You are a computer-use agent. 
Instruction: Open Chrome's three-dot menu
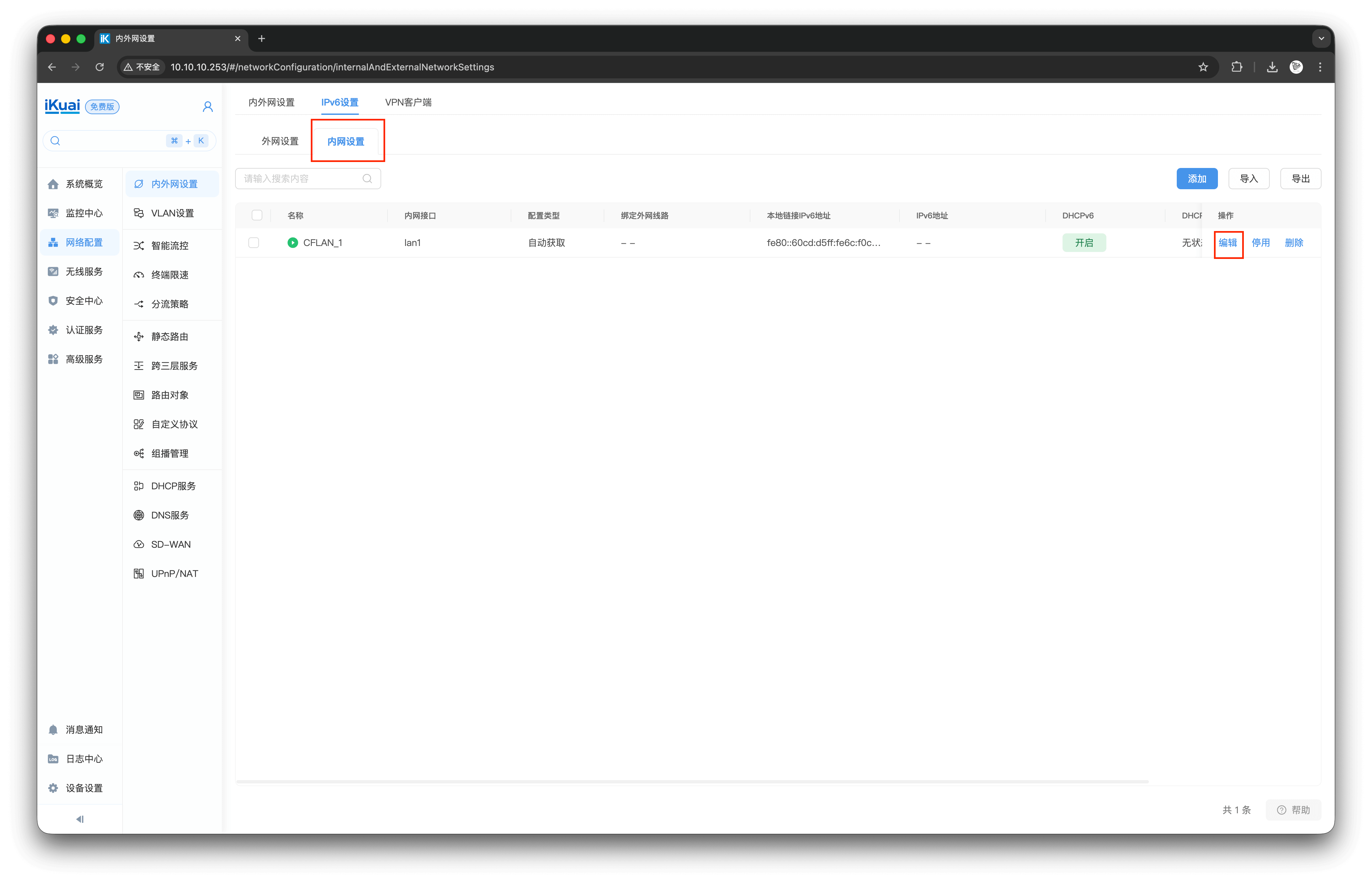[x=1320, y=67]
